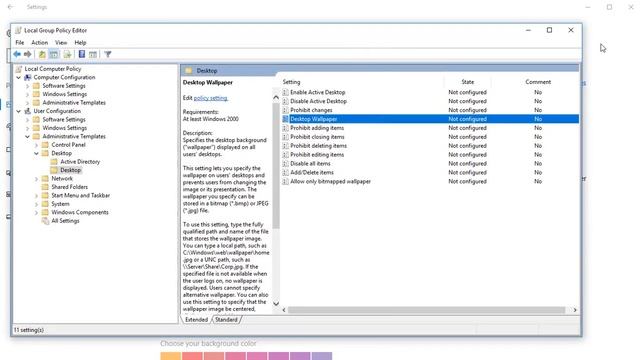Screen dimensions: 640x360
Task: Expand the Windows Components folder arrow
Action: pos(36,213)
